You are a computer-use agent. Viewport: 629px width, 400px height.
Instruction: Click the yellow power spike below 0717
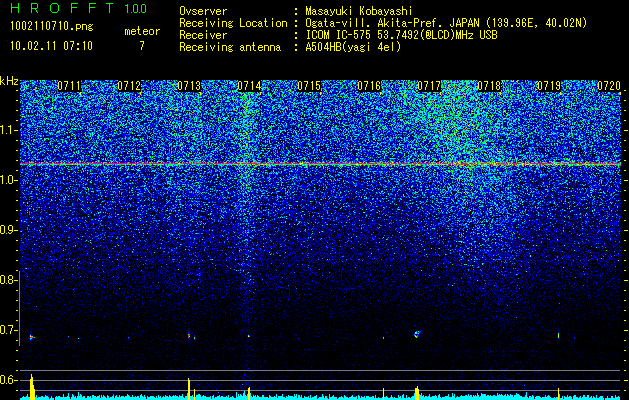click(x=417, y=393)
